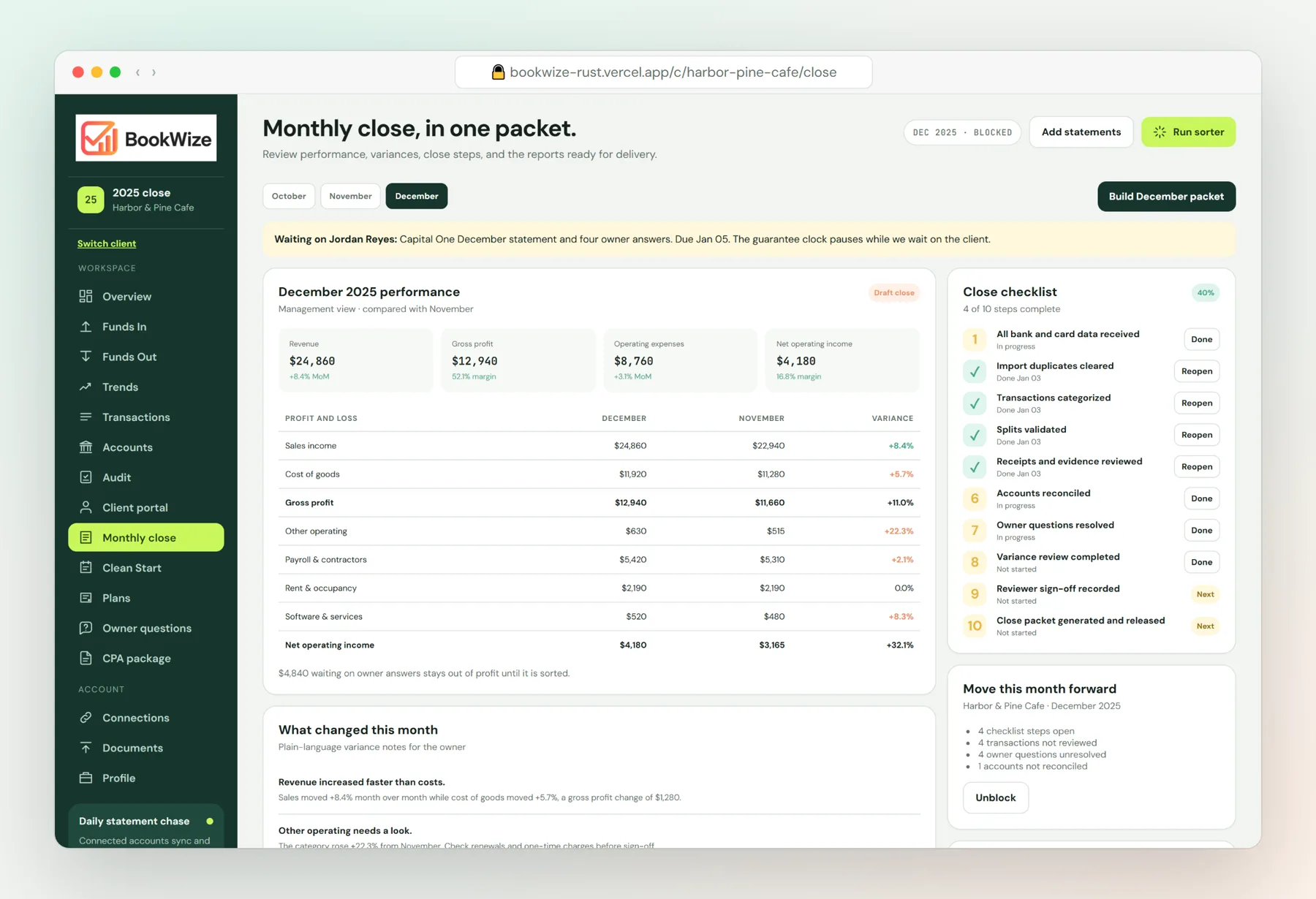This screenshot has height=899, width=1316.
Task: Open the Audit checkmark icon
Action: (86, 477)
